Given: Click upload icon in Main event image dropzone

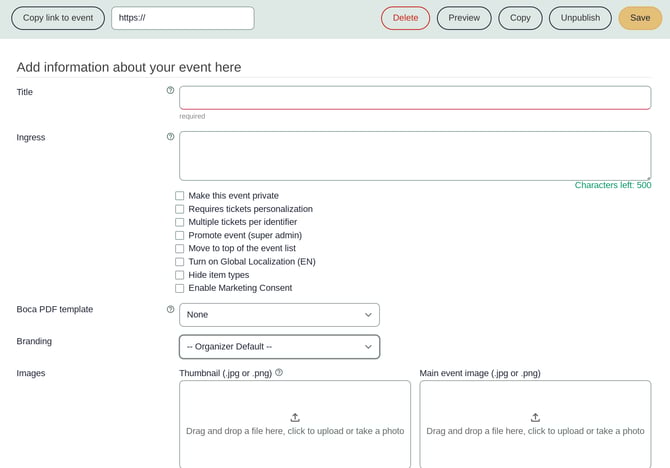Looking at the screenshot, I should click(x=535, y=417).
